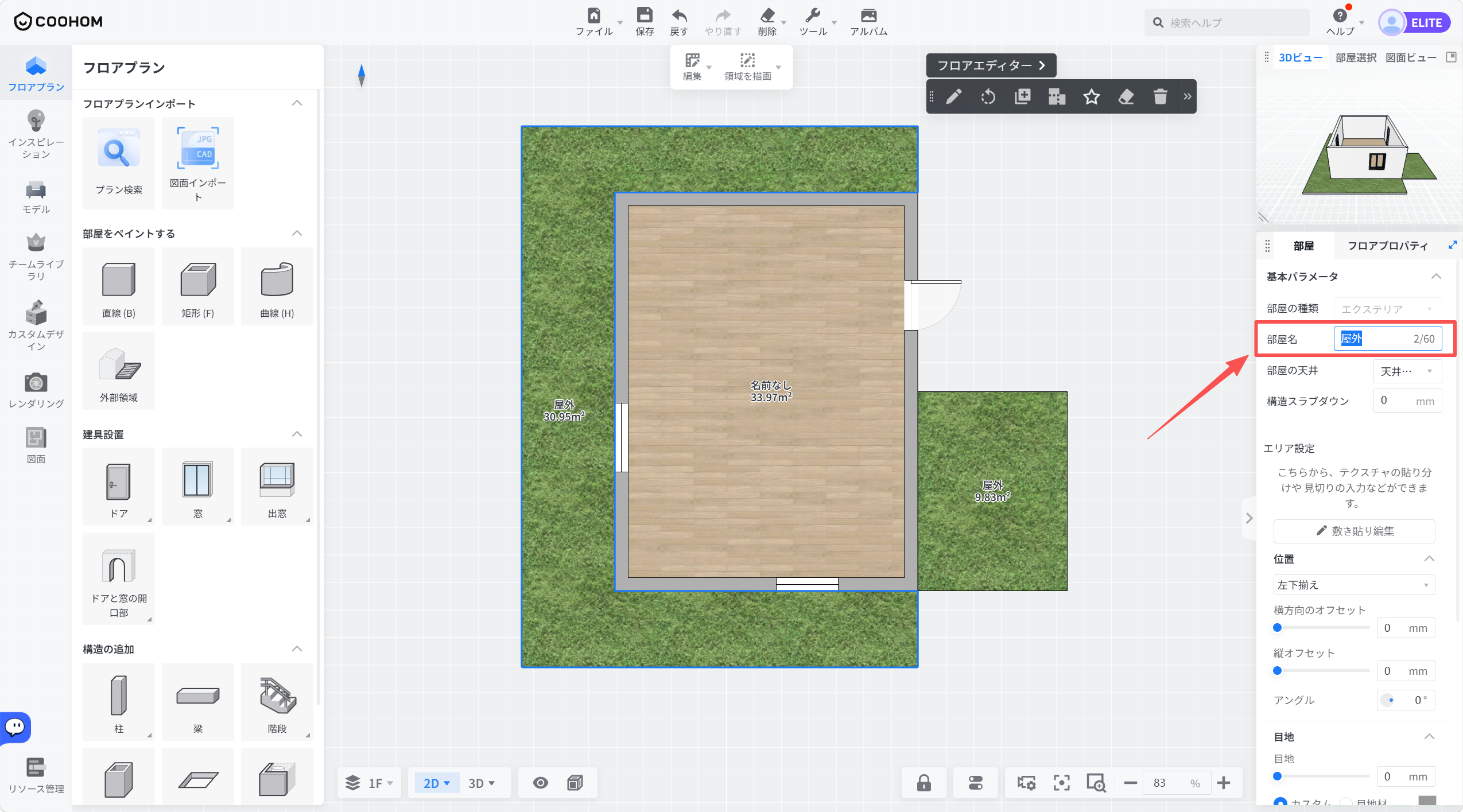The image size is (1463, 812).
Task: Open モデル in the left sidebar
Action: coord(36,198)
